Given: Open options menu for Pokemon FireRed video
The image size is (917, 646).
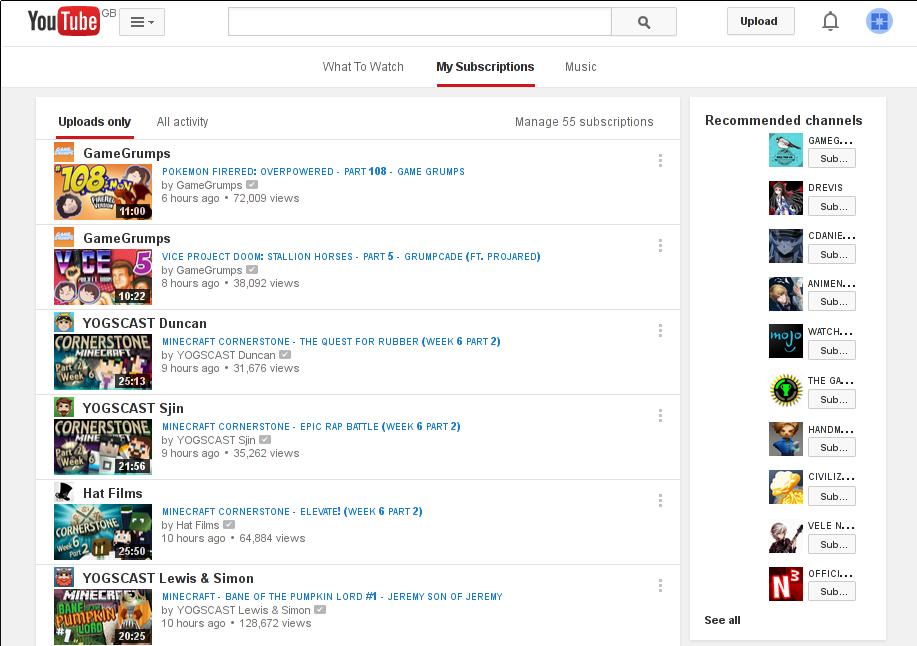Looking at the screenshot, I should 660,160.
